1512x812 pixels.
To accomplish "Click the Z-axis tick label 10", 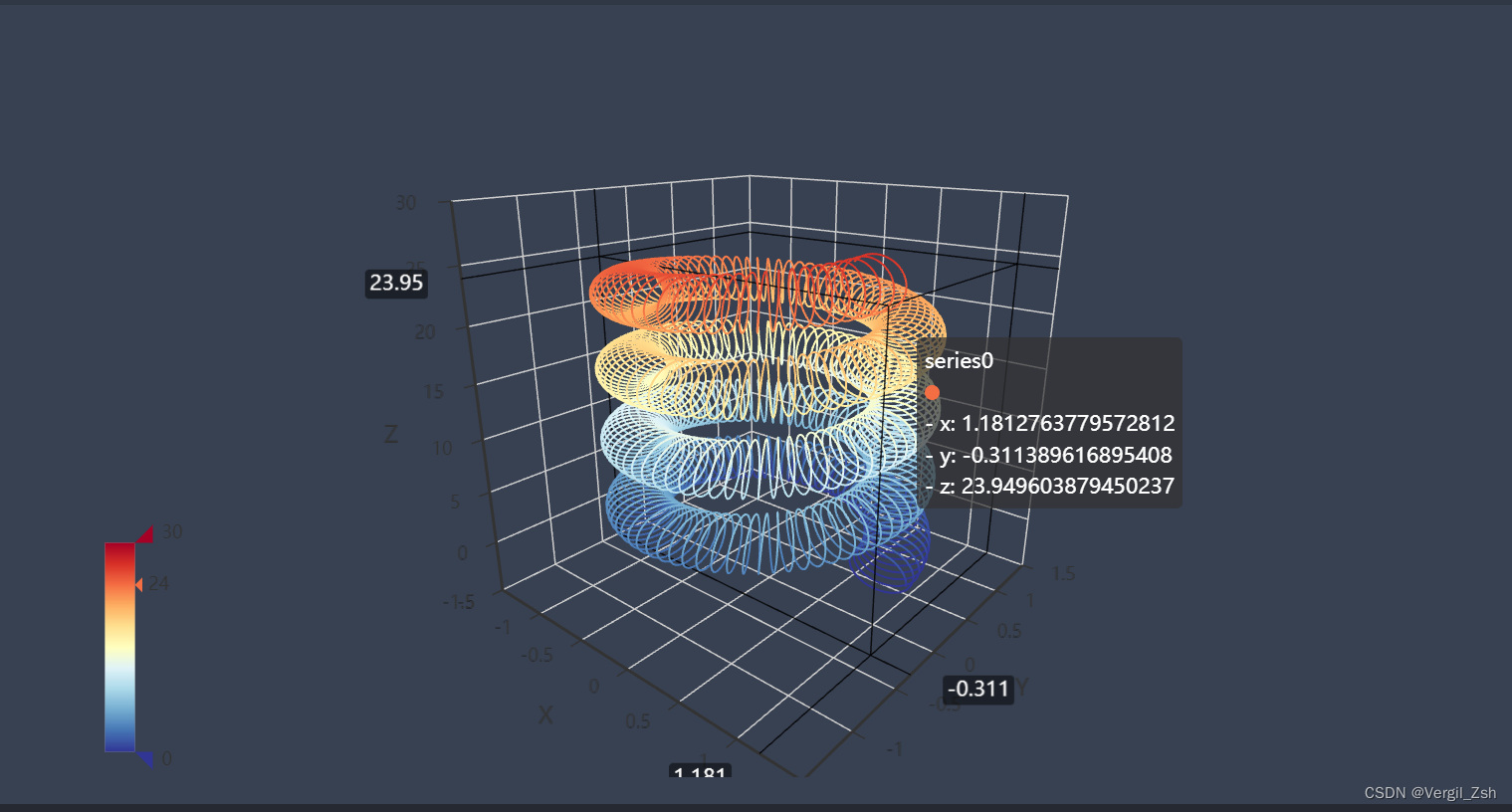I will click(x=442, y=448).
